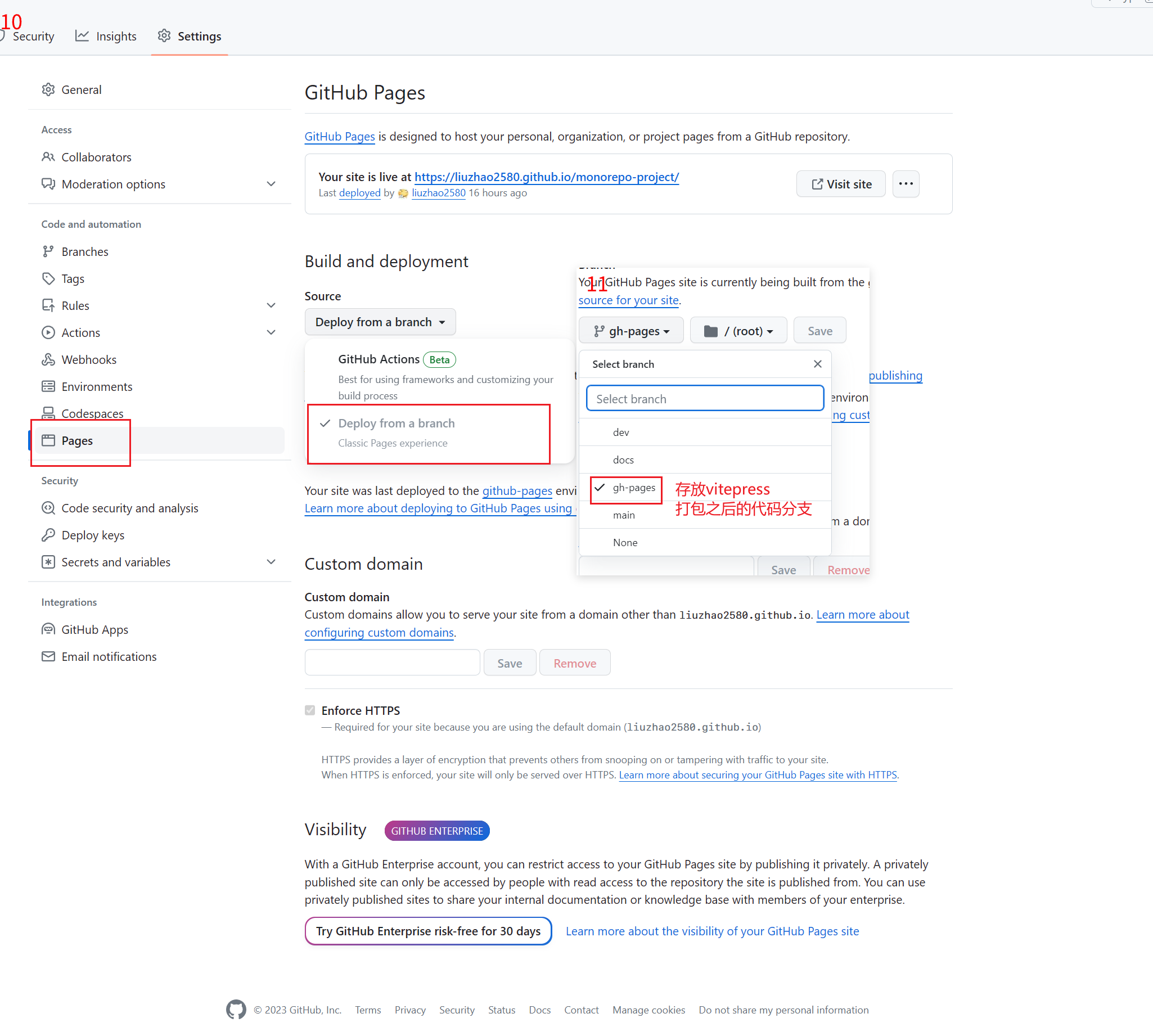This screenshot has width=1153, height=1036.
Task: Click the GitHub Apps hubot icon
Action: [48, 629]
